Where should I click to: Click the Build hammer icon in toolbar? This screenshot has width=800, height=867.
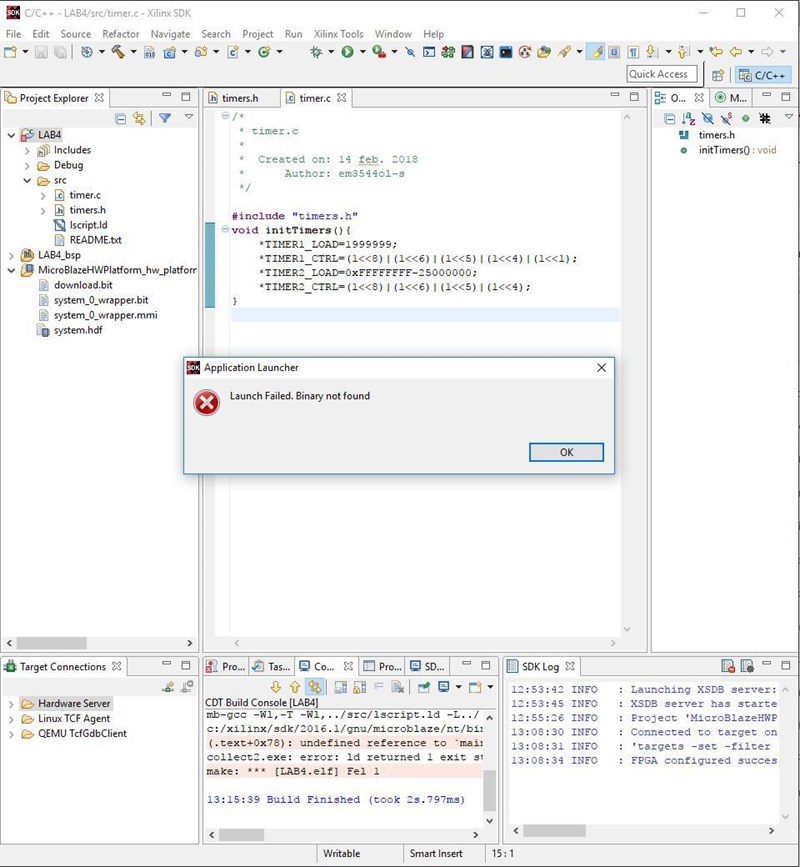(x=119, y=51)
